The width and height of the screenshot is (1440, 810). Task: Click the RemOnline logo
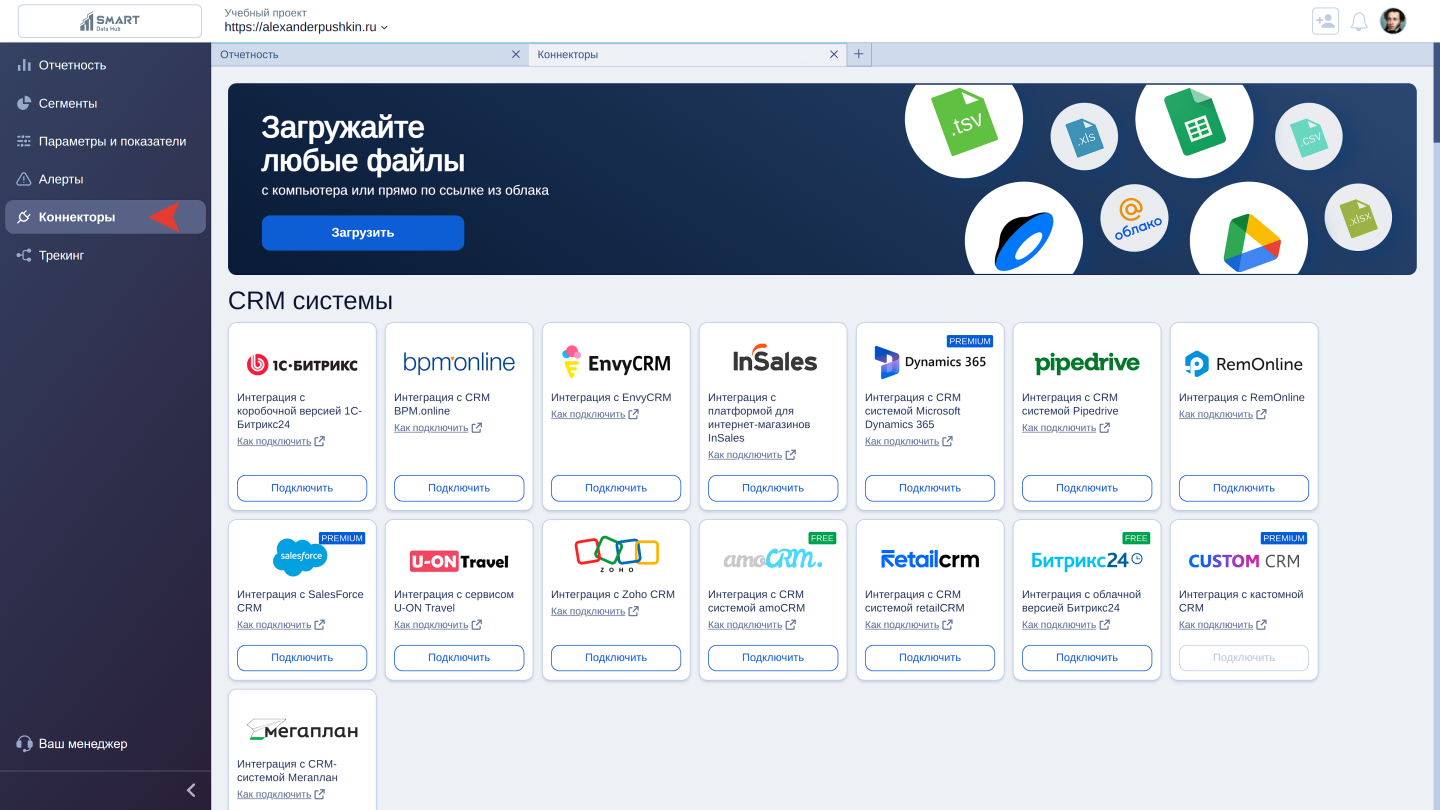pos(1243,364)
